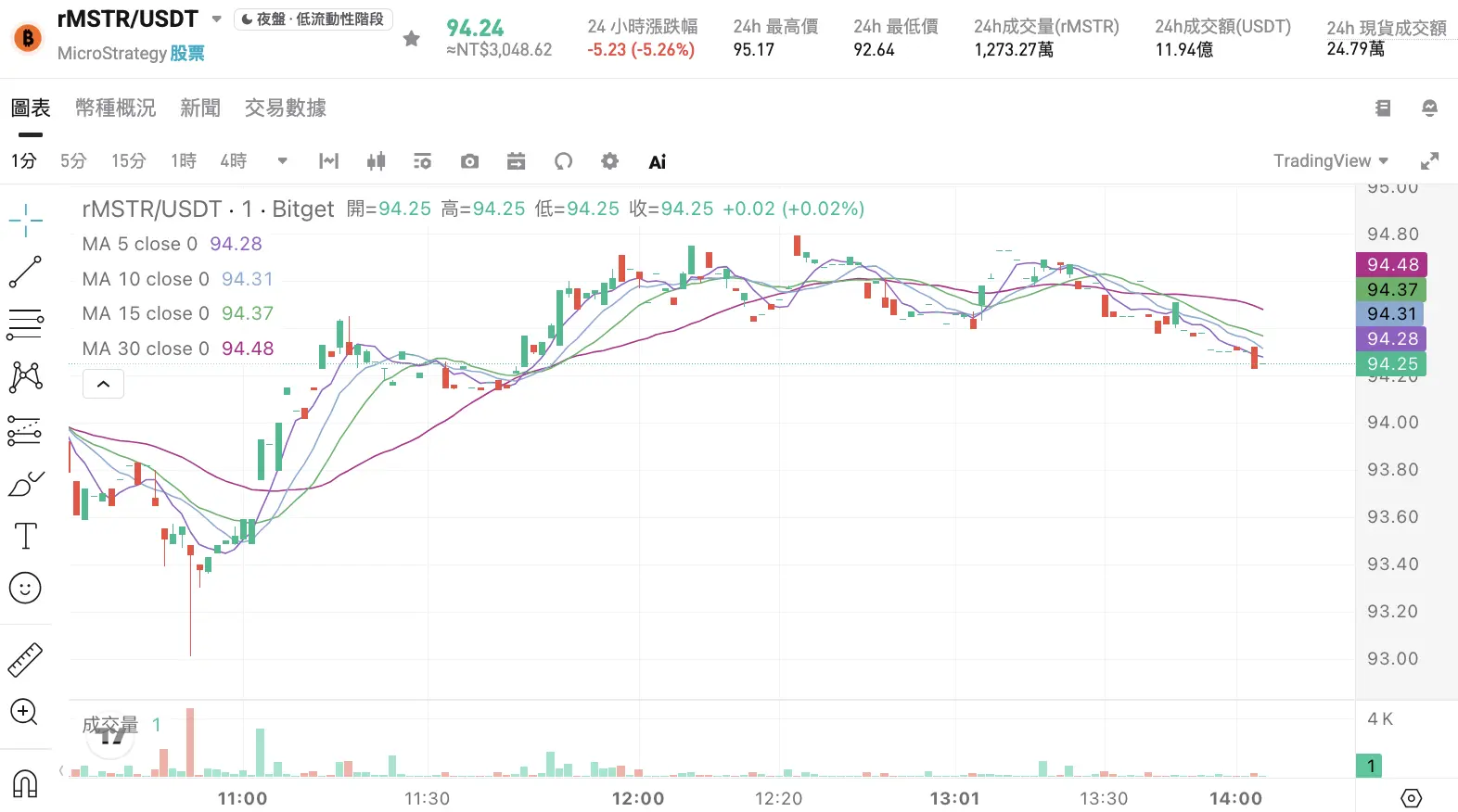Select the crosshair cursor tool
The height and width of the screenshot is (812, 1458).
click(x=25, y=220)
